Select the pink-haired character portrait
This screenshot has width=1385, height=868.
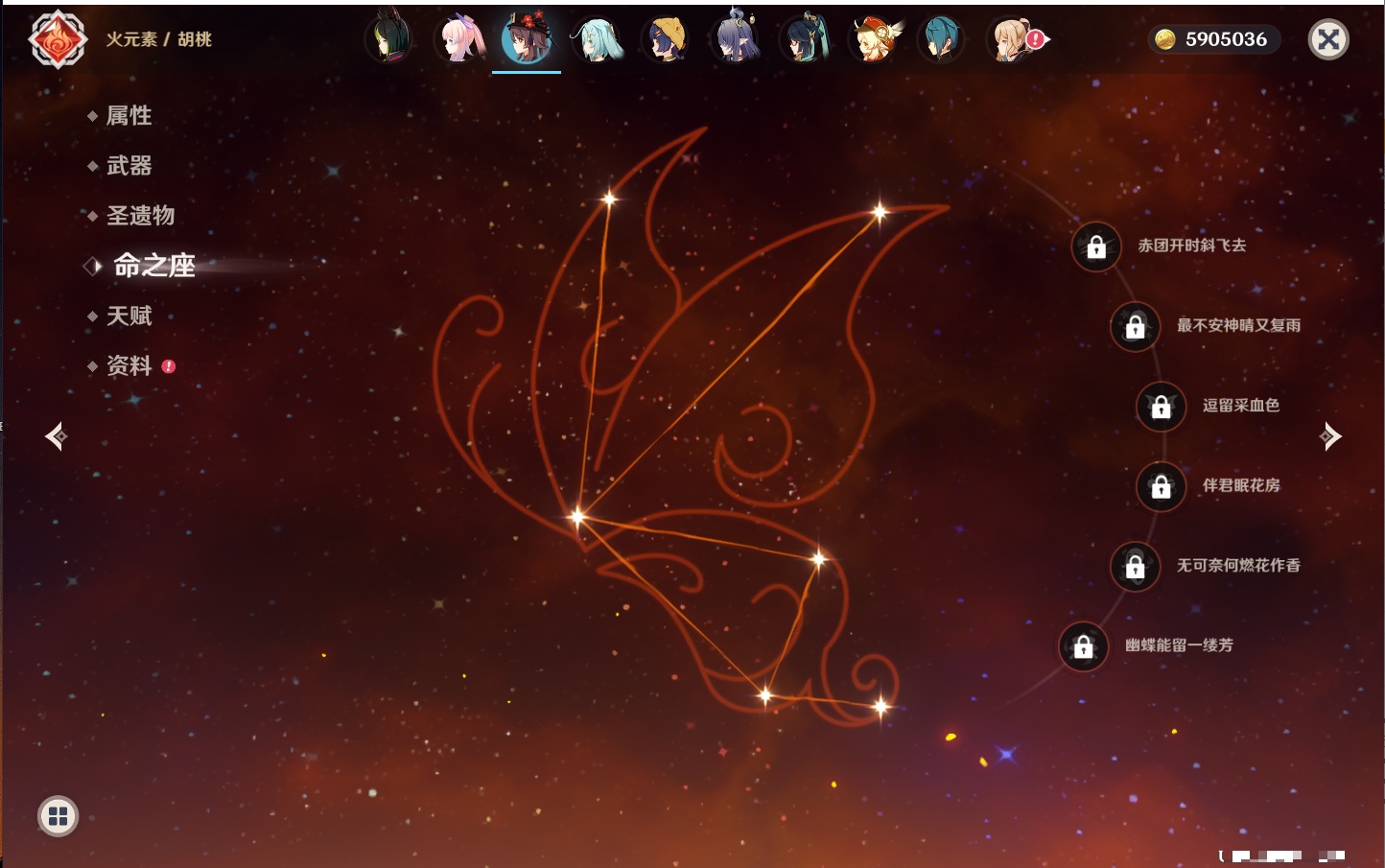click(460, 39)
